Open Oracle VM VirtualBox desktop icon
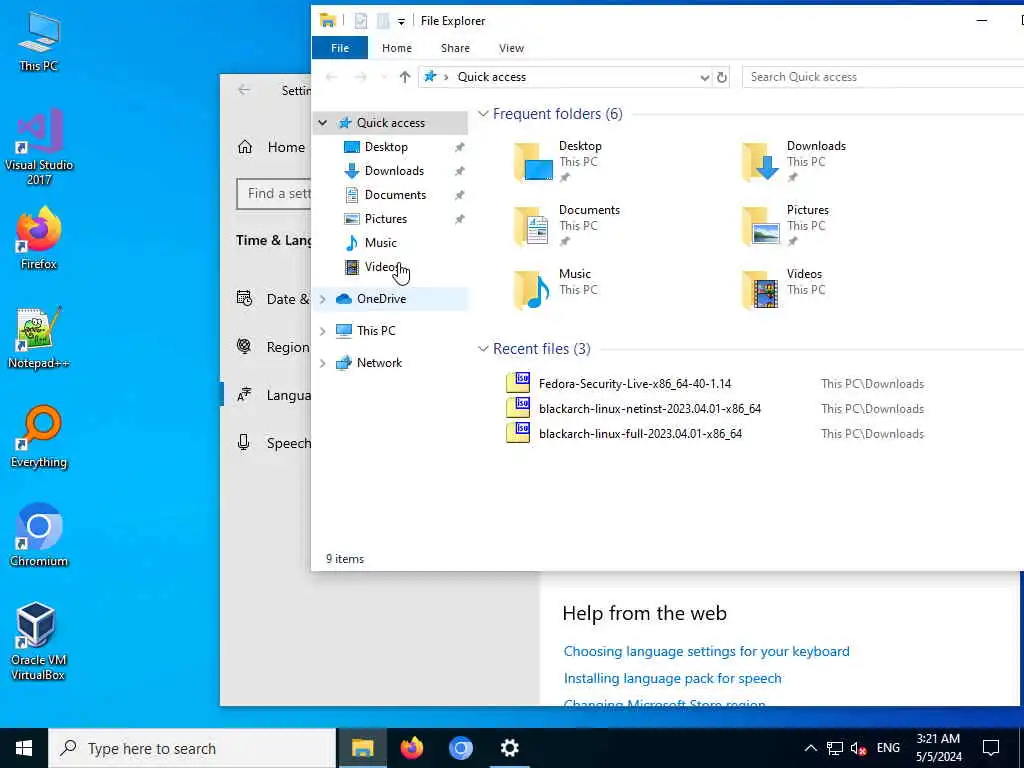Screen dimensions: 1024x768 (x=39, y=641)
